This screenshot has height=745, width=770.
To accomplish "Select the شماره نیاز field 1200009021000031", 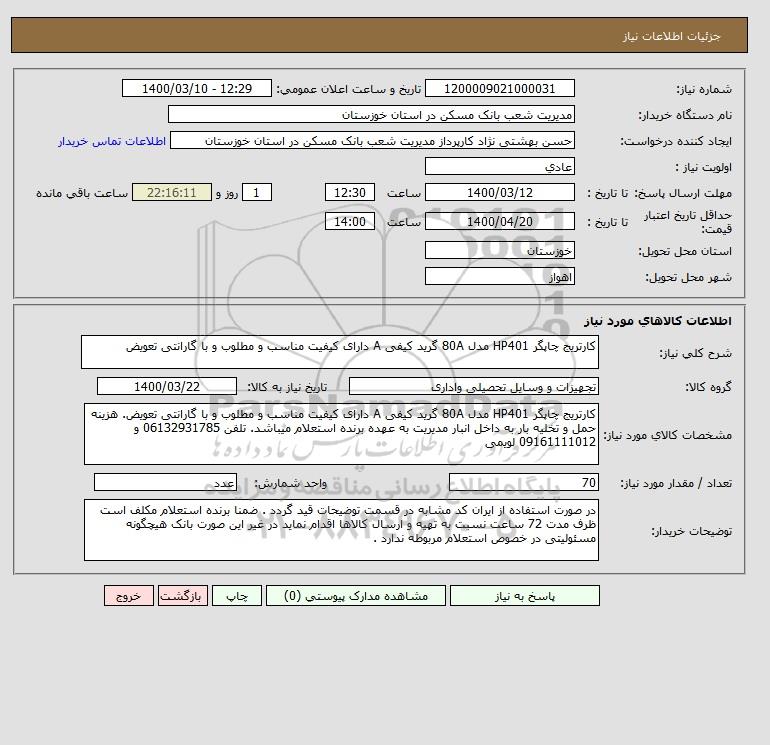I will pyautogui.click(x=499, y=89).
